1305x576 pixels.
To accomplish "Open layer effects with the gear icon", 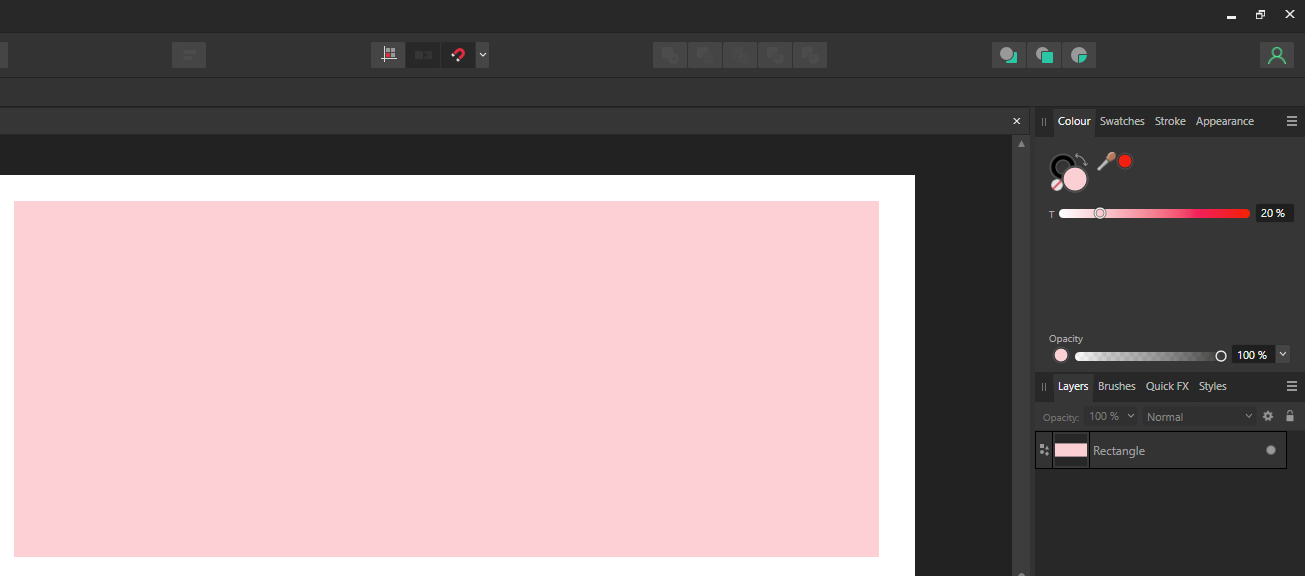I will [1268, 416].
